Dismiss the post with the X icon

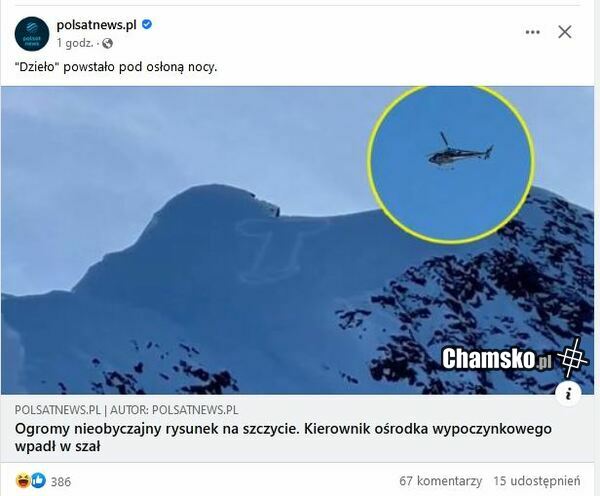tap(565, 32)
